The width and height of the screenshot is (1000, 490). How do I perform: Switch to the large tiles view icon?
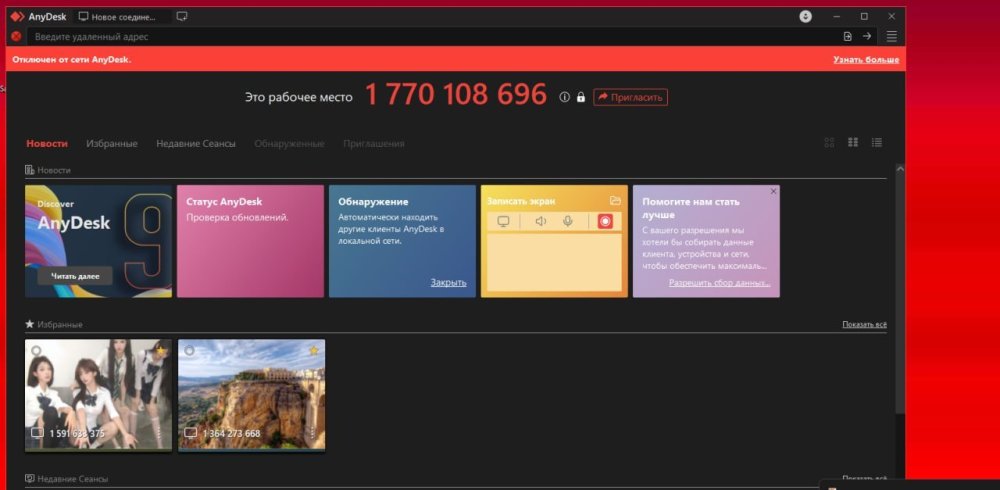click(853, 142)
